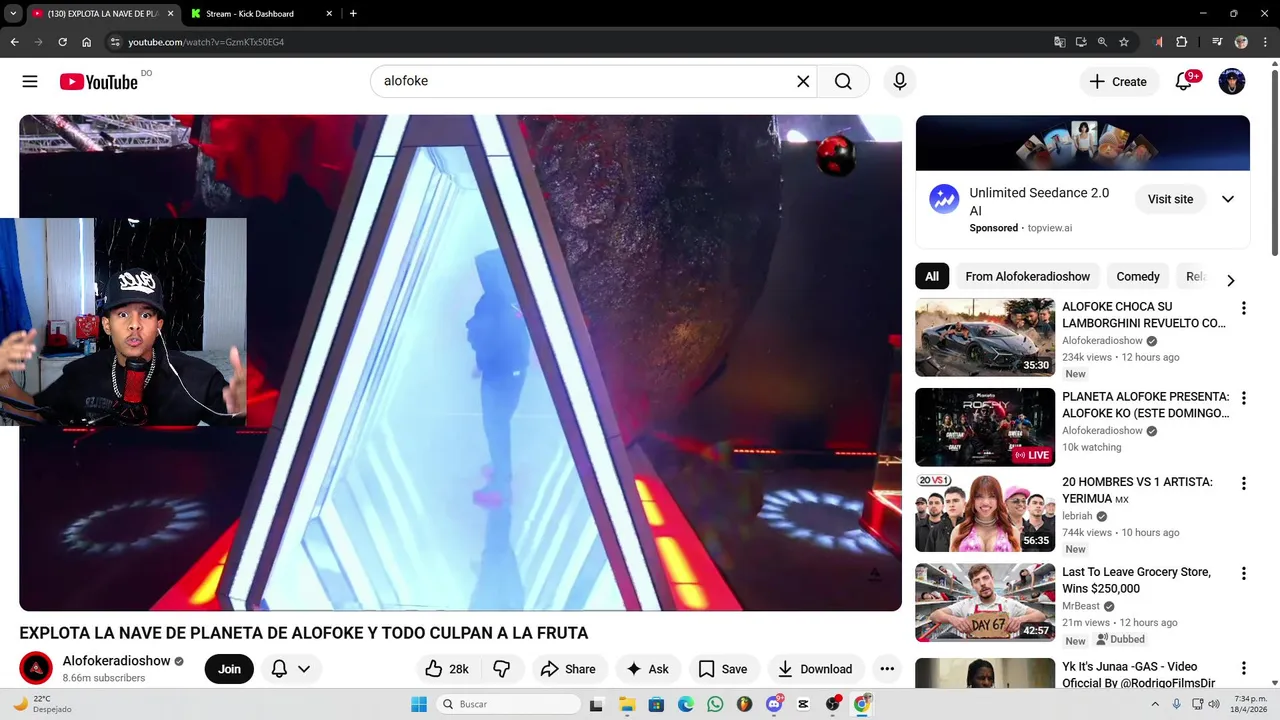Open Chrome extensions puzzle icon
The width and height of the screenshot is (1280, 720).
click(1181, 42)
